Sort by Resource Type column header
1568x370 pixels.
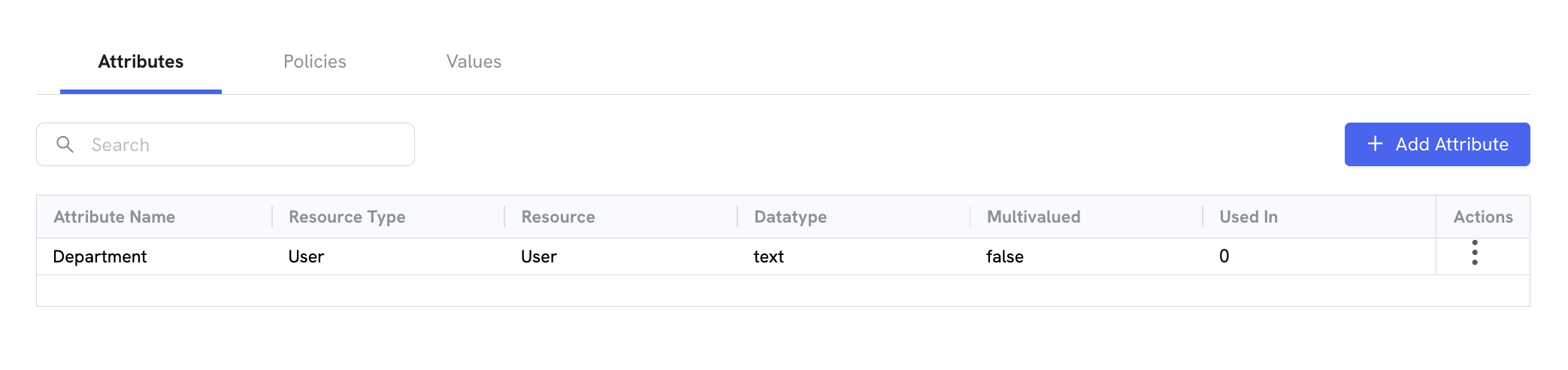(x=347, y=217)
